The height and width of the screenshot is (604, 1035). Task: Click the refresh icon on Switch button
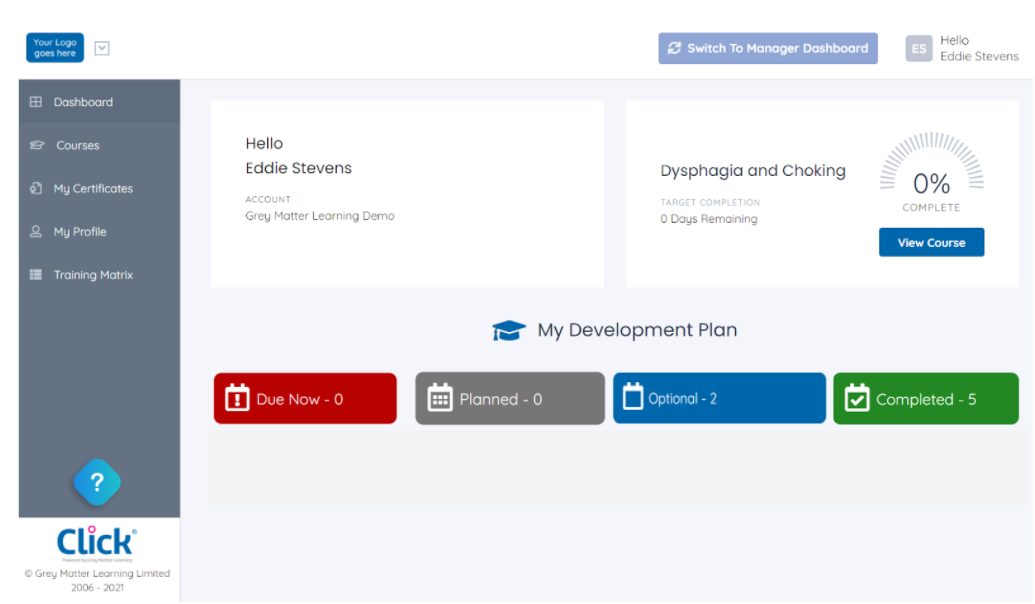pyautogui.click(x=674, y=48)
